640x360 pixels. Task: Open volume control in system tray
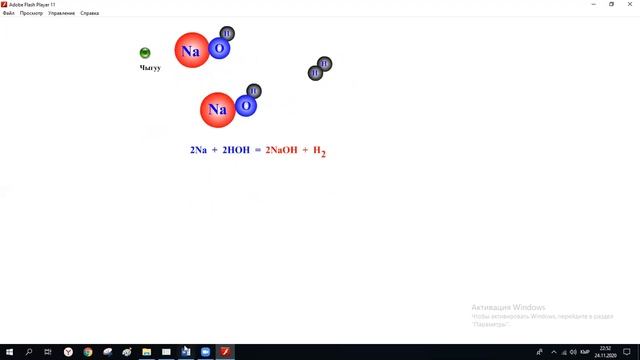(573, 352)
